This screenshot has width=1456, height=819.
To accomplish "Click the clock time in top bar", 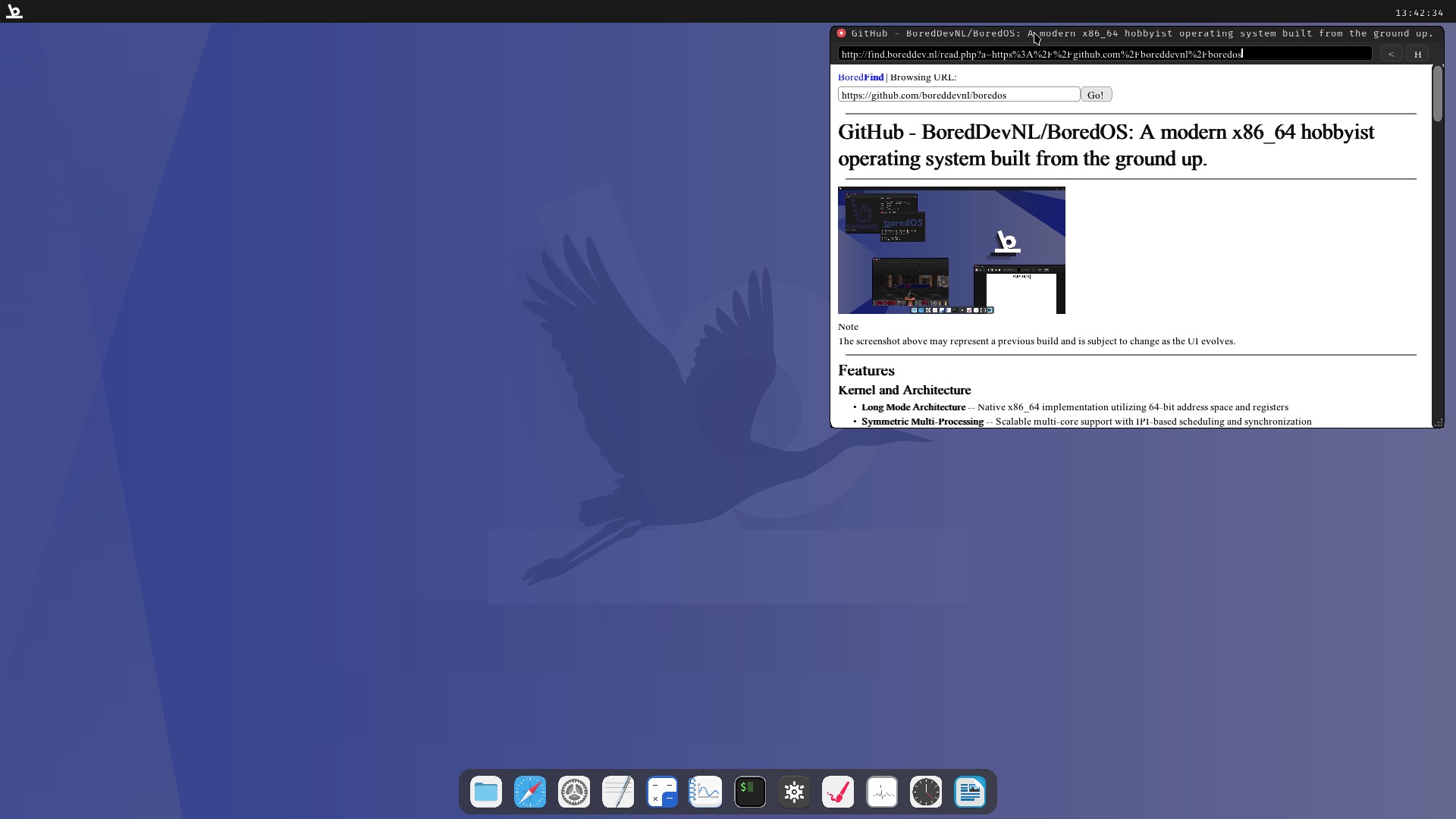I will point(1419,13).
